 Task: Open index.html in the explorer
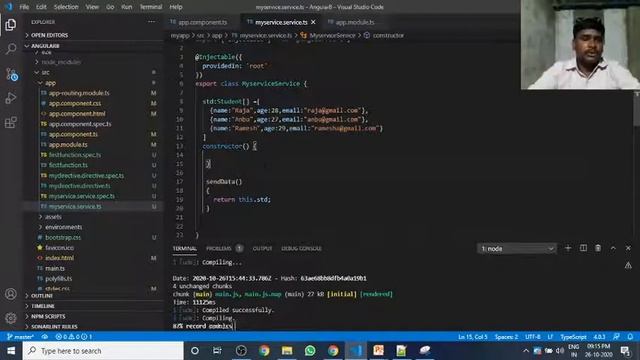tap(60, 258)
